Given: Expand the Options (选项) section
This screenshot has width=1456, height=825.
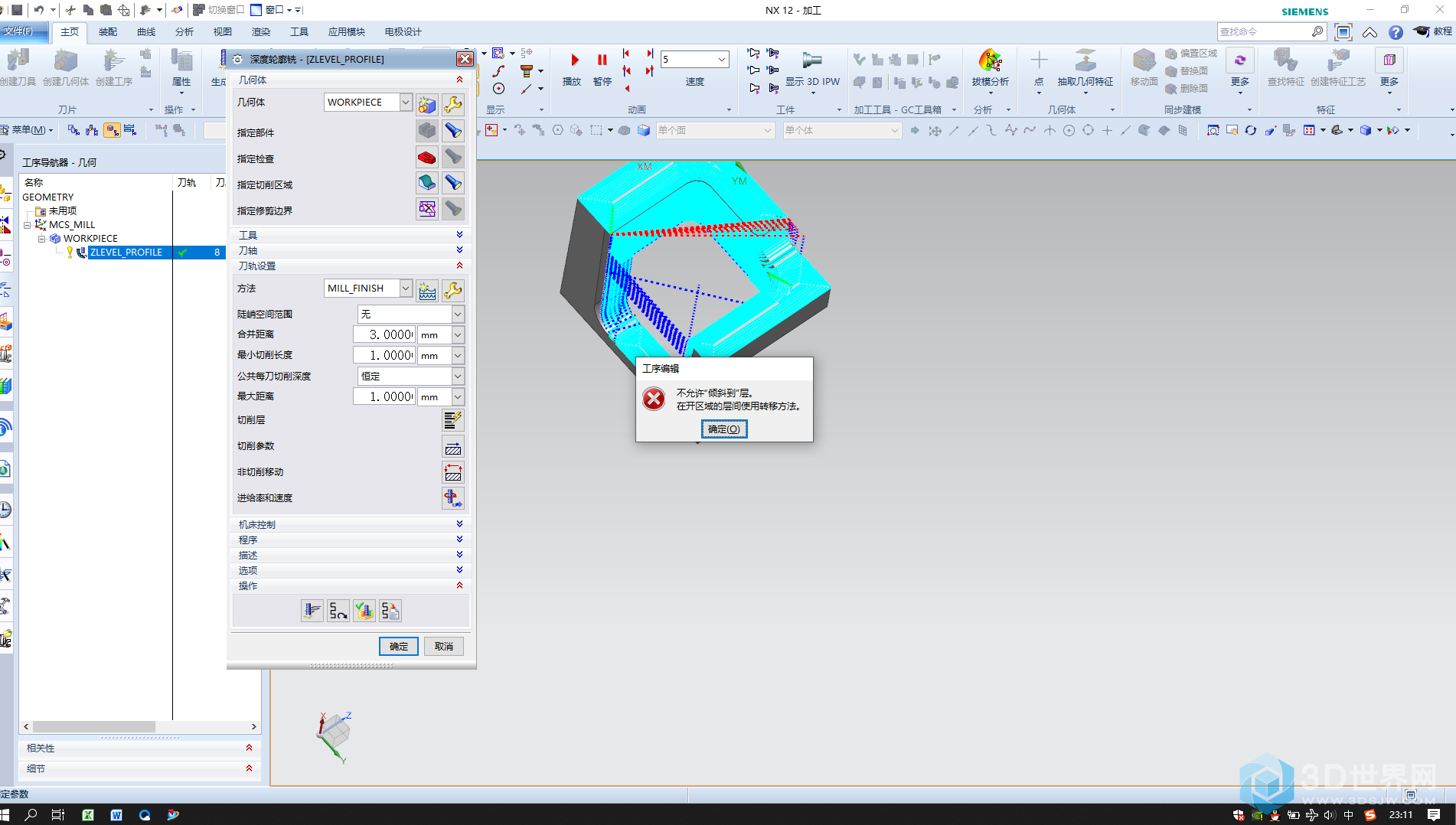Looking at the screenshot, I should pos(351,570).
